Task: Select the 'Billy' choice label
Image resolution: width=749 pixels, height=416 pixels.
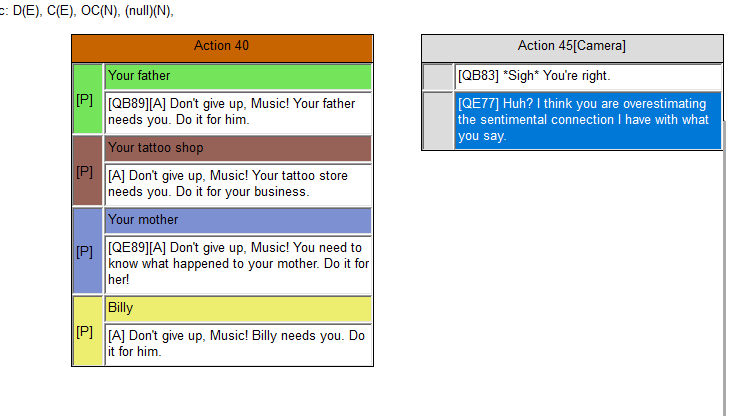Action: [x=238, y=309]
